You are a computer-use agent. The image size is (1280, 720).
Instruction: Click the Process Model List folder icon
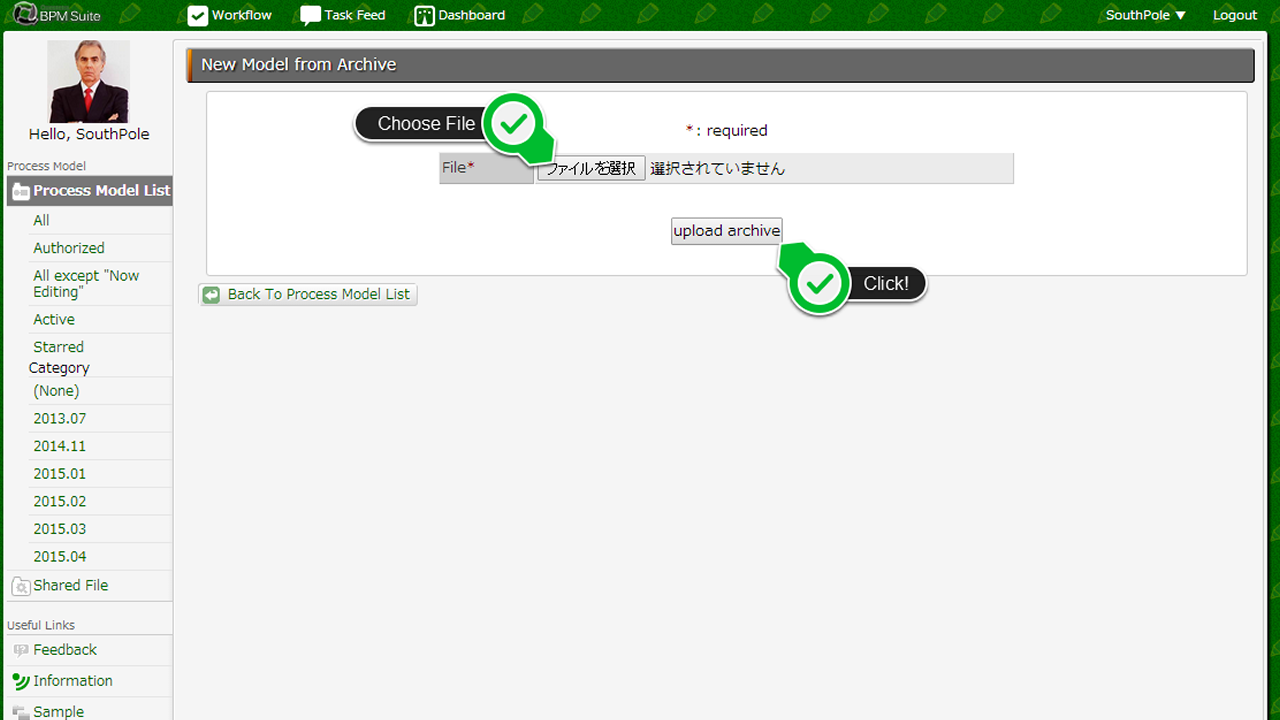tap(20, 191)
